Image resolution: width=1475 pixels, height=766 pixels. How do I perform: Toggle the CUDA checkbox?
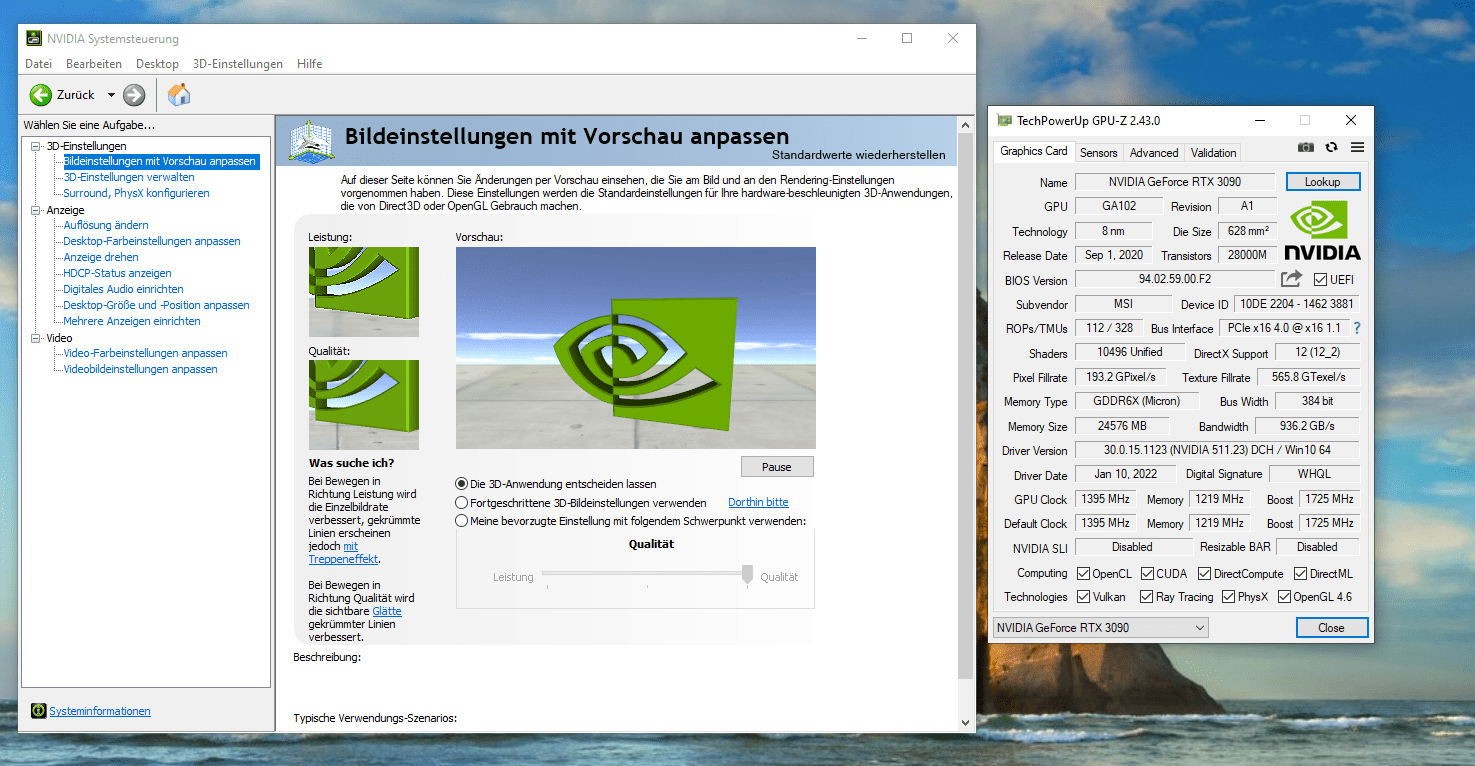[x=1147, y=574]
